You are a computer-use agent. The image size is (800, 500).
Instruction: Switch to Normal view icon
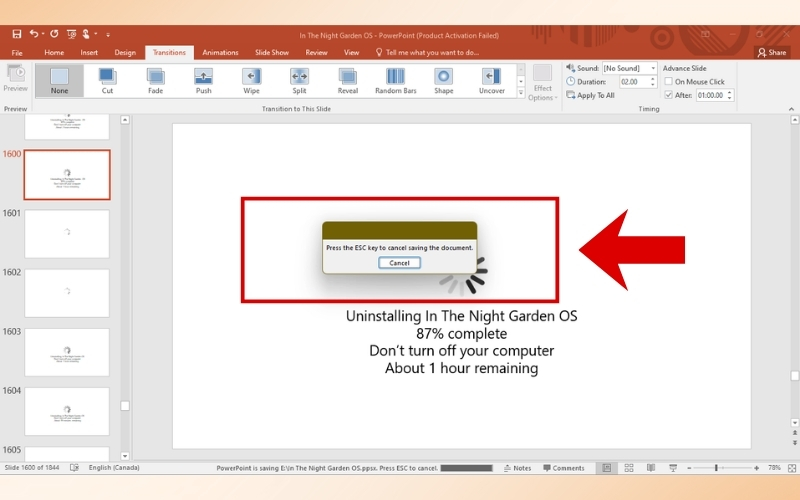606,468
